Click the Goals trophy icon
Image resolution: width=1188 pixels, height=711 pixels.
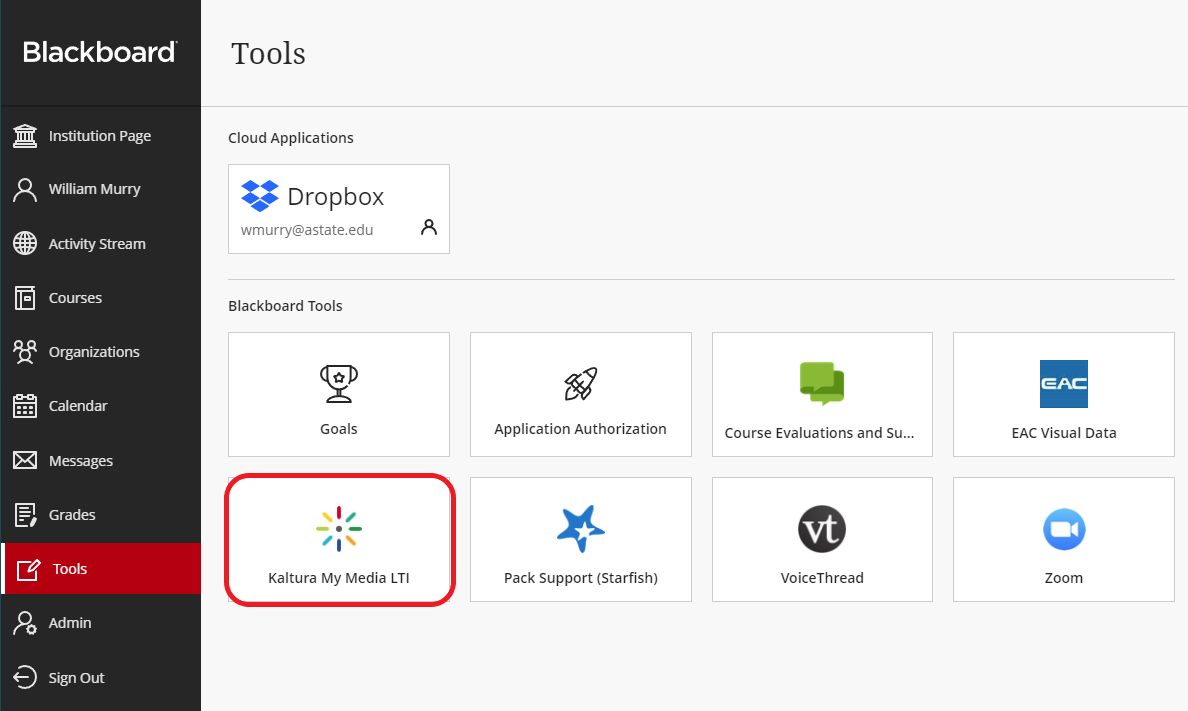pyautogui.click(x=339, y=384)
